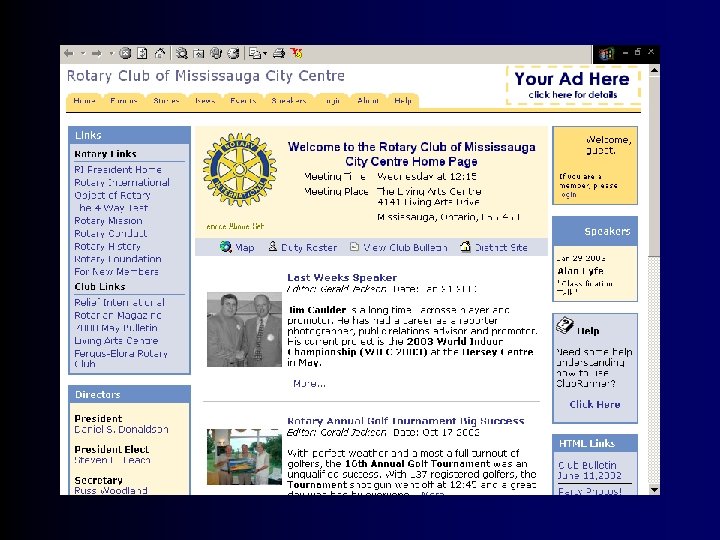Open Club Bulletin June 11 link
The height and width of the screenshot is (540, 720).
[x=589, y=470]
